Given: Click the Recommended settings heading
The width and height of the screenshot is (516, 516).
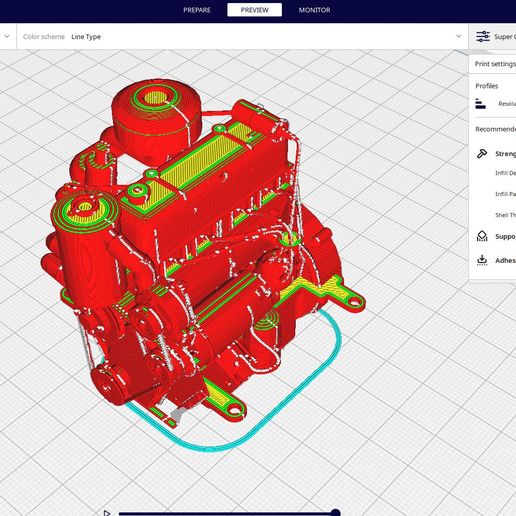Looking at the screenshot, I should pos(495,129).
